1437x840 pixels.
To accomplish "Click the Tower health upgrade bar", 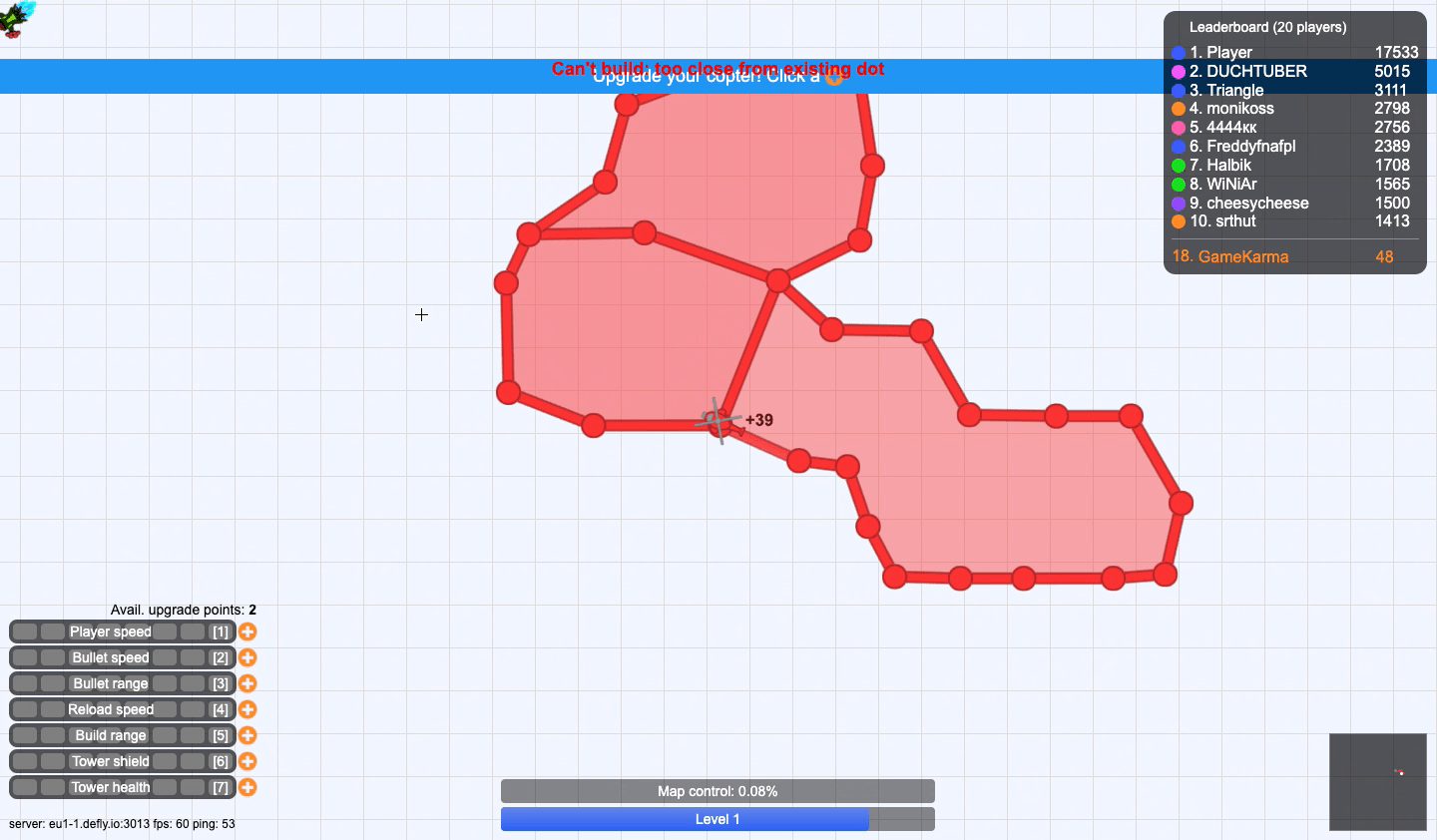I will [122, 787].
